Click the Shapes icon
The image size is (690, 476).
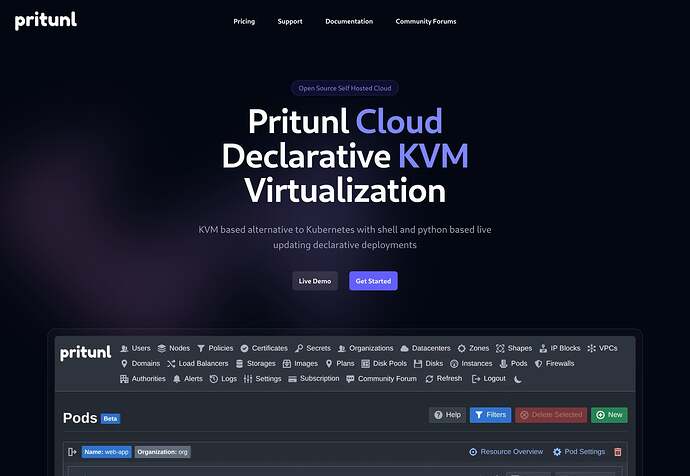pos(500,348)
